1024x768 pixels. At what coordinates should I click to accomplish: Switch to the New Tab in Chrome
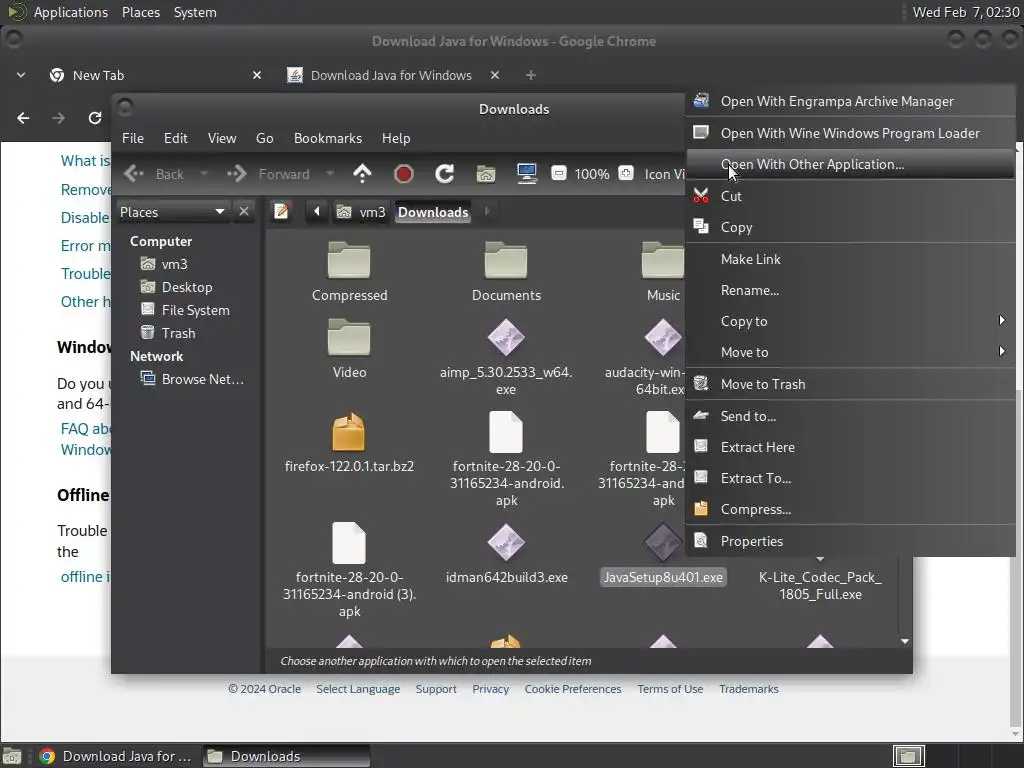point(157,75)
